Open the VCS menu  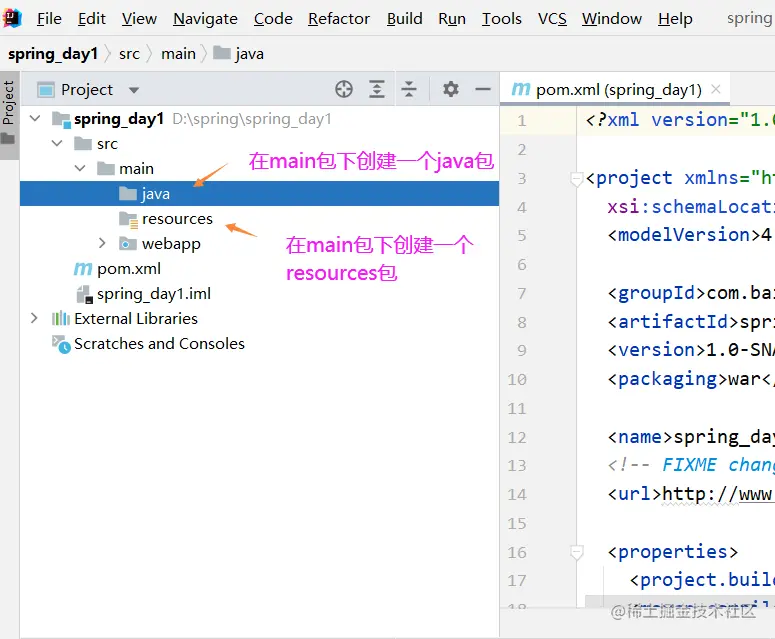pos(552,19)
